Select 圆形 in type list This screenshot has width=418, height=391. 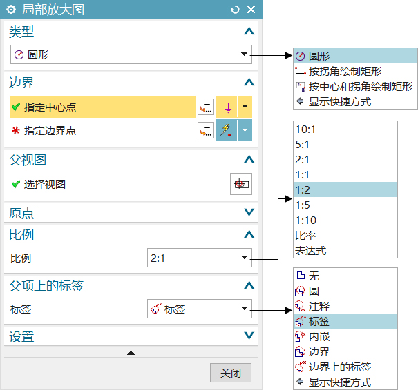[x=355, y=56]
